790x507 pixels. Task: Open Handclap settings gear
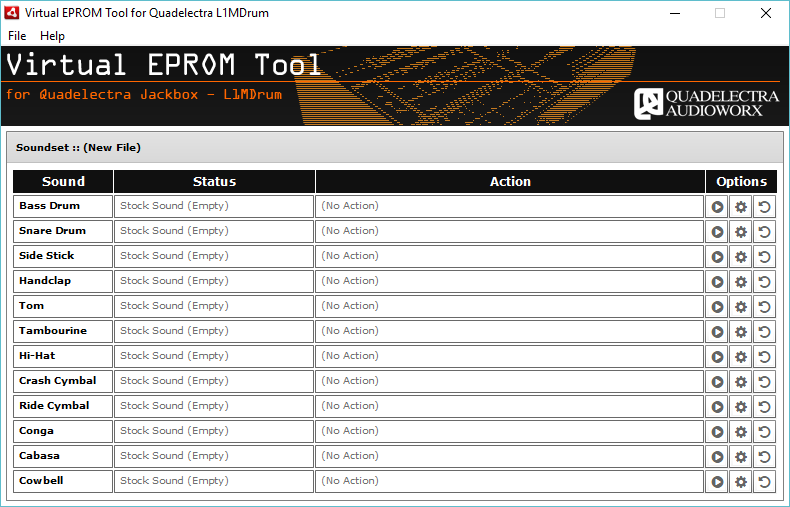[741, 282]
